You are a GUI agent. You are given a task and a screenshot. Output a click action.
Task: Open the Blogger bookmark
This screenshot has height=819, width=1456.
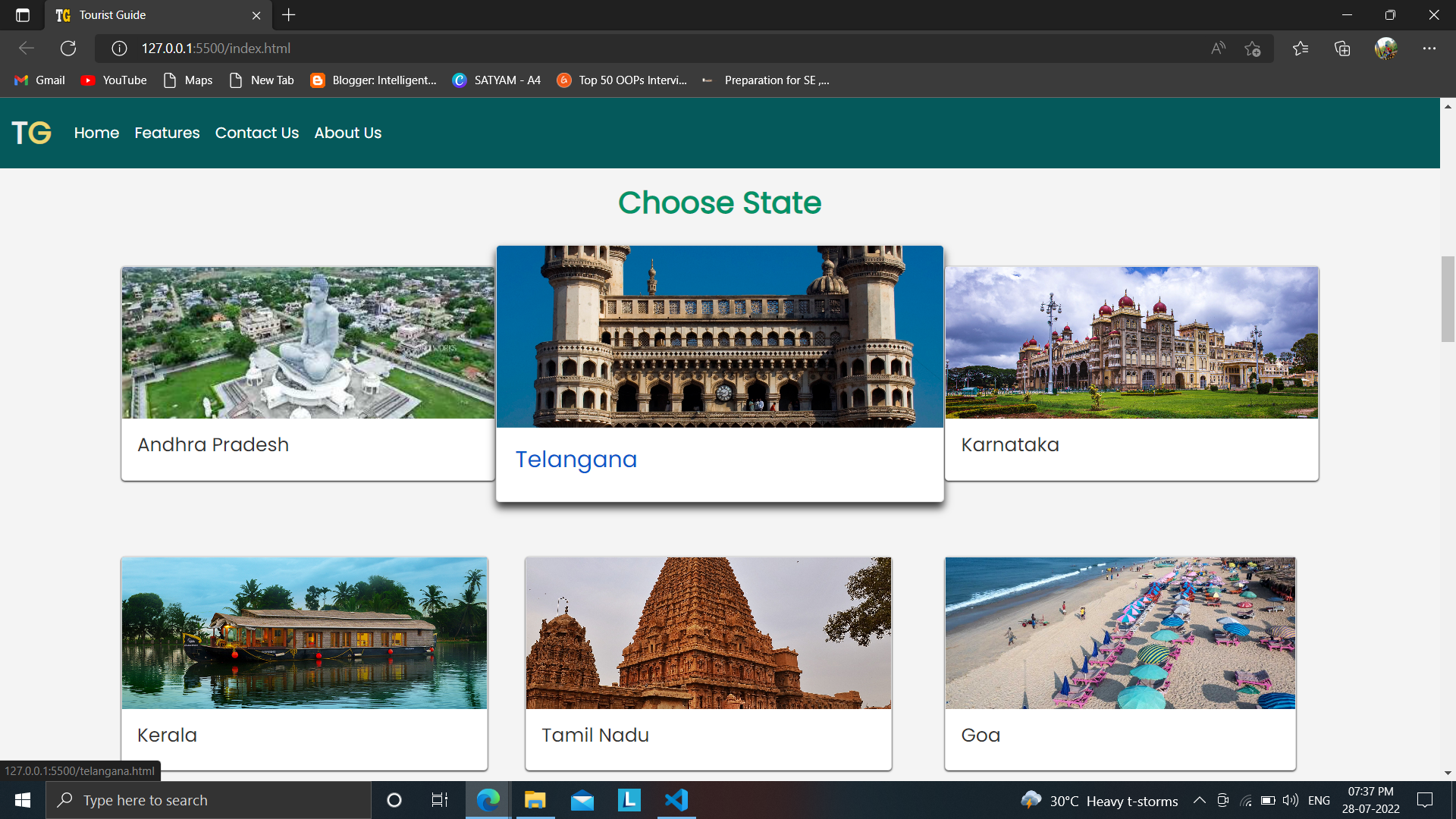point(372,80)
